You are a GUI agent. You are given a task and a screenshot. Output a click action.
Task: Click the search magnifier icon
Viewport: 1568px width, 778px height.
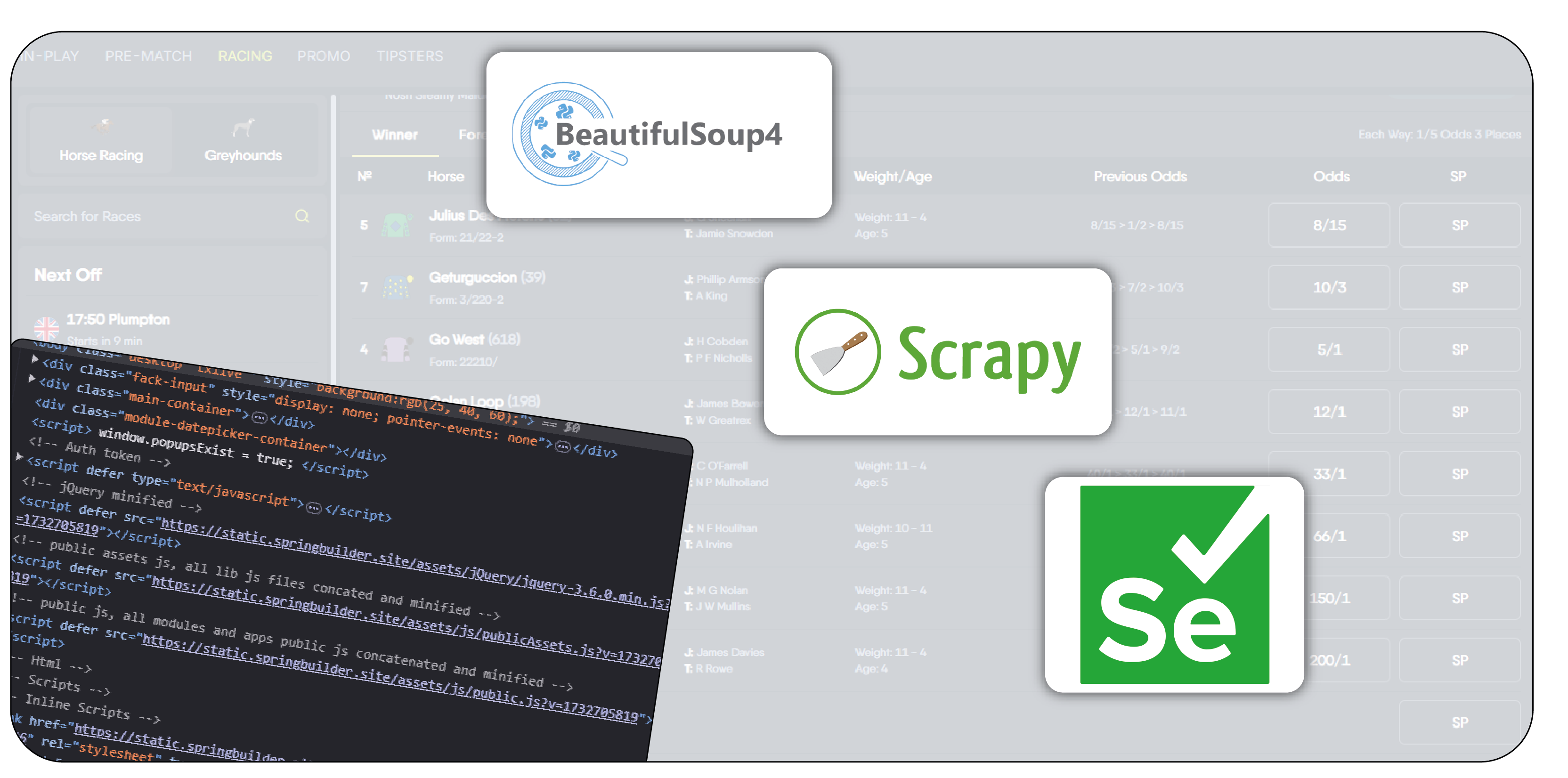click(x=302, y=216)
